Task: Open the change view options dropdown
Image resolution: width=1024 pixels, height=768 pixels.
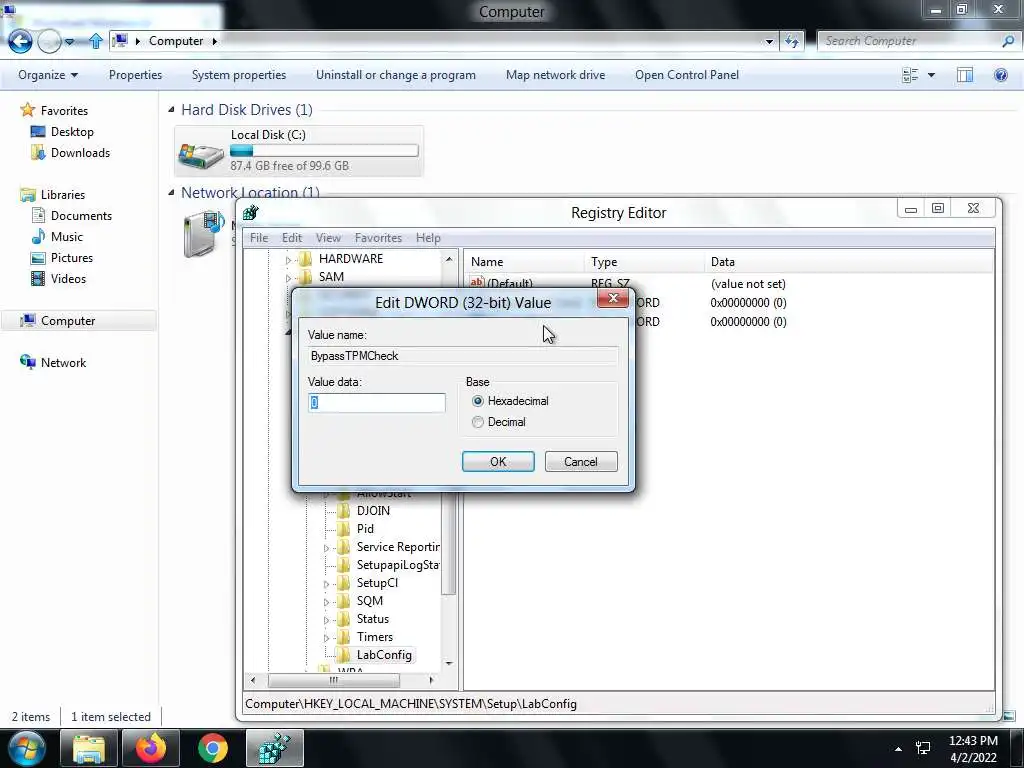Action: 931,75
